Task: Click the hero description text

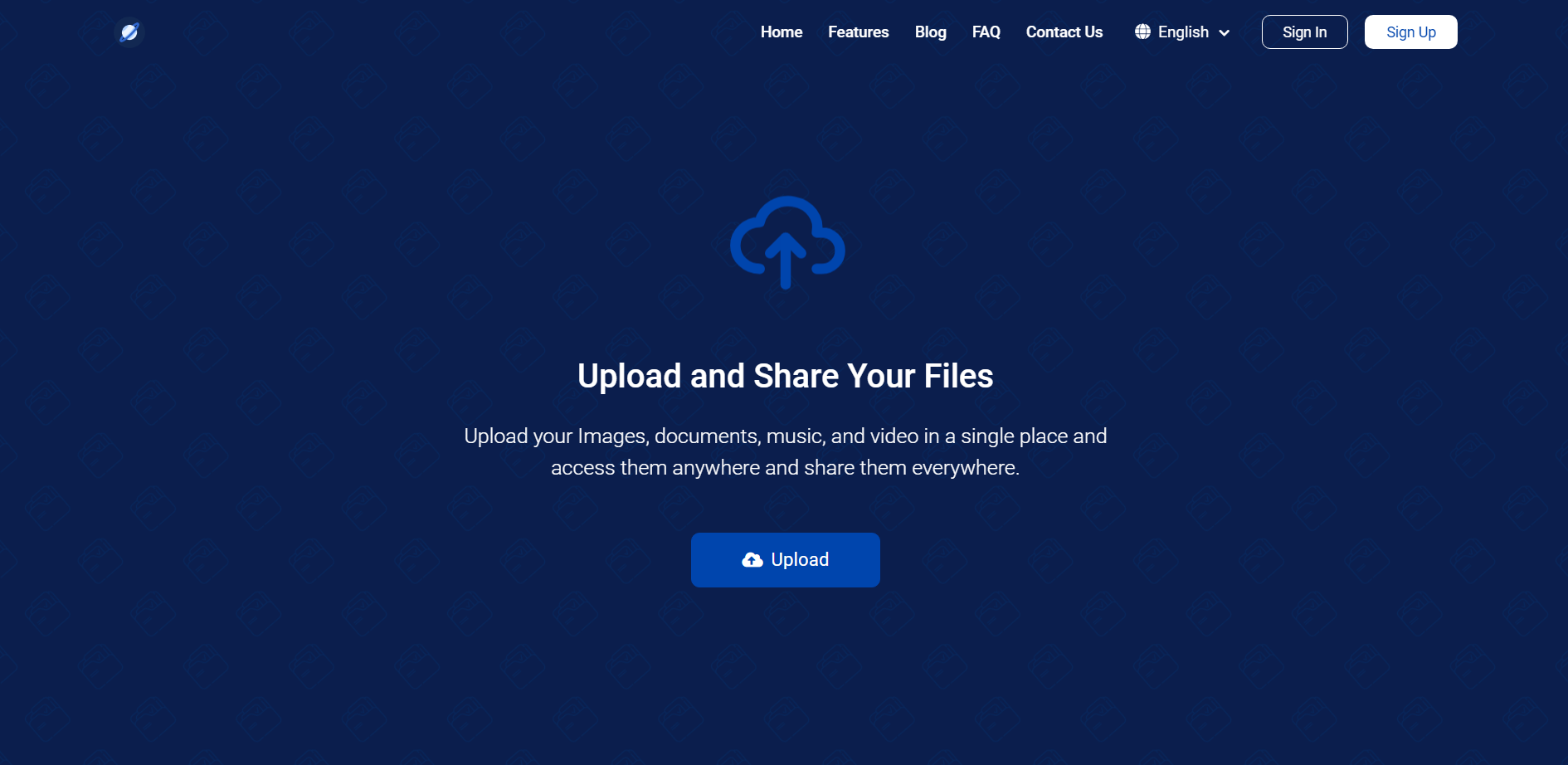Action: pyautogui.click(x=786, y=436)
